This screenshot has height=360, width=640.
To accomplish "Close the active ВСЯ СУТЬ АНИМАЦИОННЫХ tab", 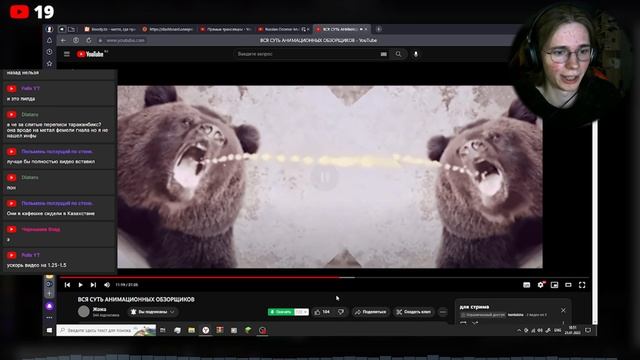I will pos(366,29).
